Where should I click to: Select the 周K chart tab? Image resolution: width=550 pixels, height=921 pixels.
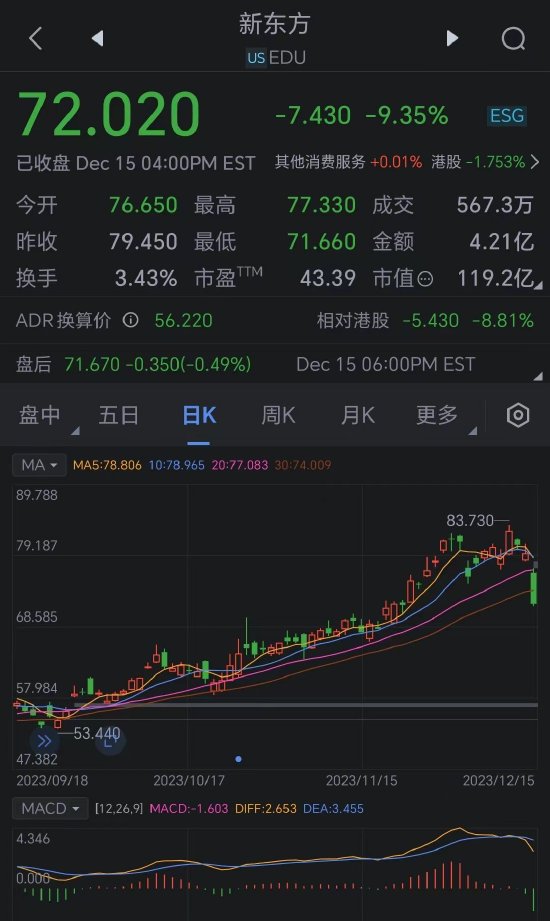278,415
